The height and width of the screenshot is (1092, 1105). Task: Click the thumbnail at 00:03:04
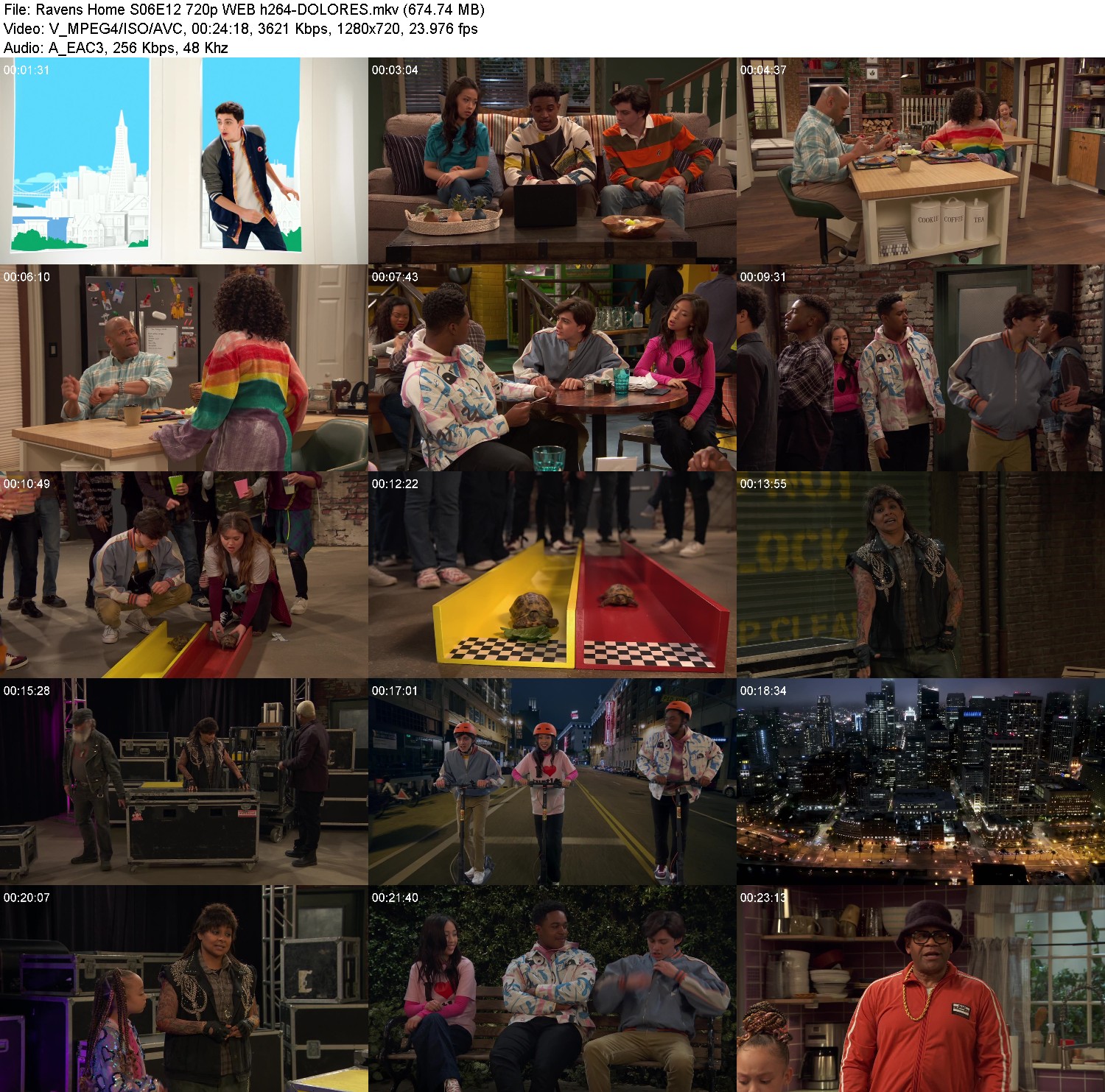(552, 161)
